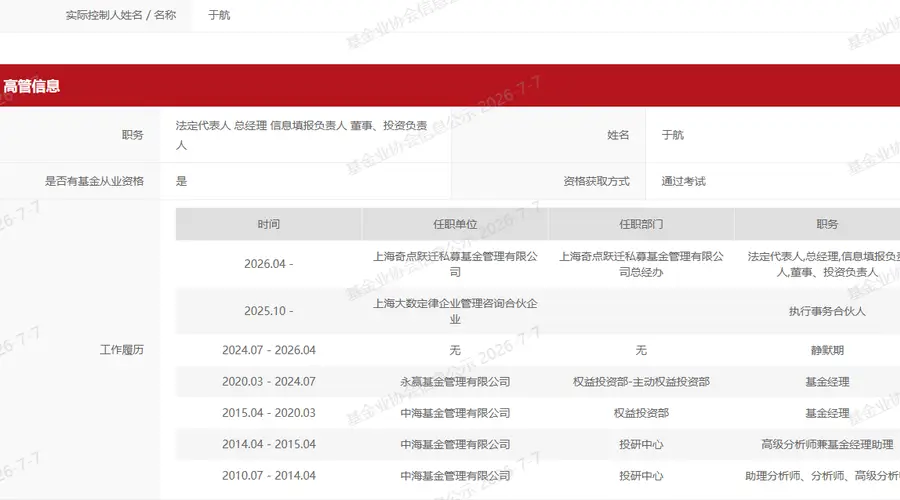Select the 2014.04 - 2015.04 date cell
This screenshot has height=500, width=900.
click(269, 444)
